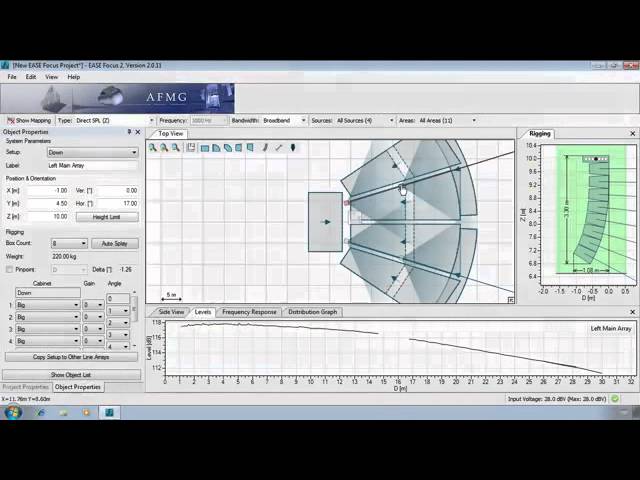Click the Height Limit button
Screen dimensions: 640x480
tap(107, 217)
